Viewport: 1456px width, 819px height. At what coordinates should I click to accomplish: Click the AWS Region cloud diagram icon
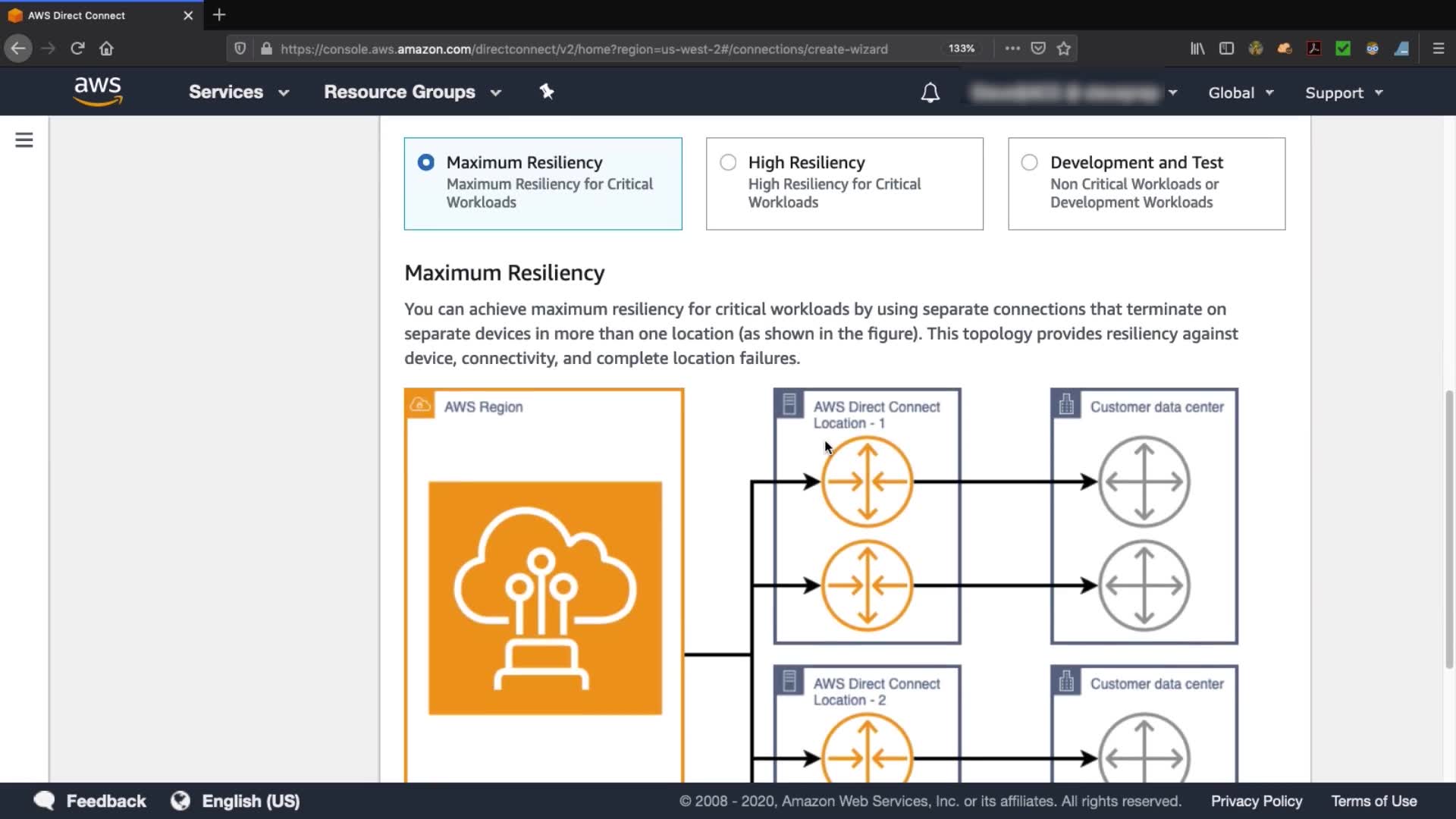[544, 598]
